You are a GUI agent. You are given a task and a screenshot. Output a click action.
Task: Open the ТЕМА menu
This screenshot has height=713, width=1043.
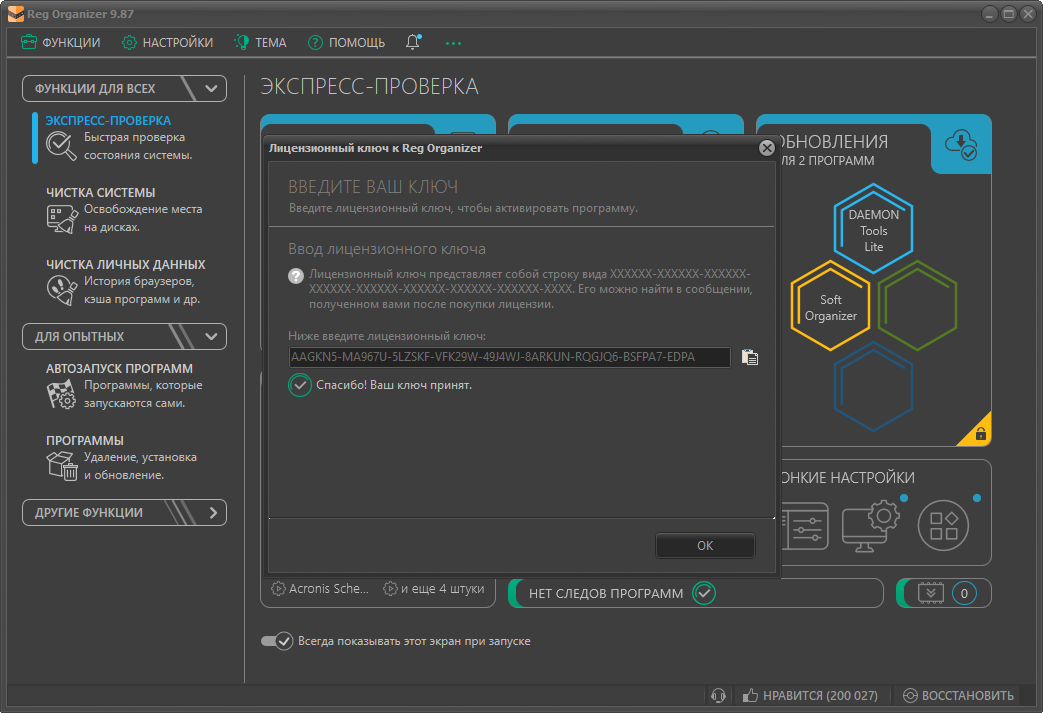pyautogui.click(x=260, y=42)
